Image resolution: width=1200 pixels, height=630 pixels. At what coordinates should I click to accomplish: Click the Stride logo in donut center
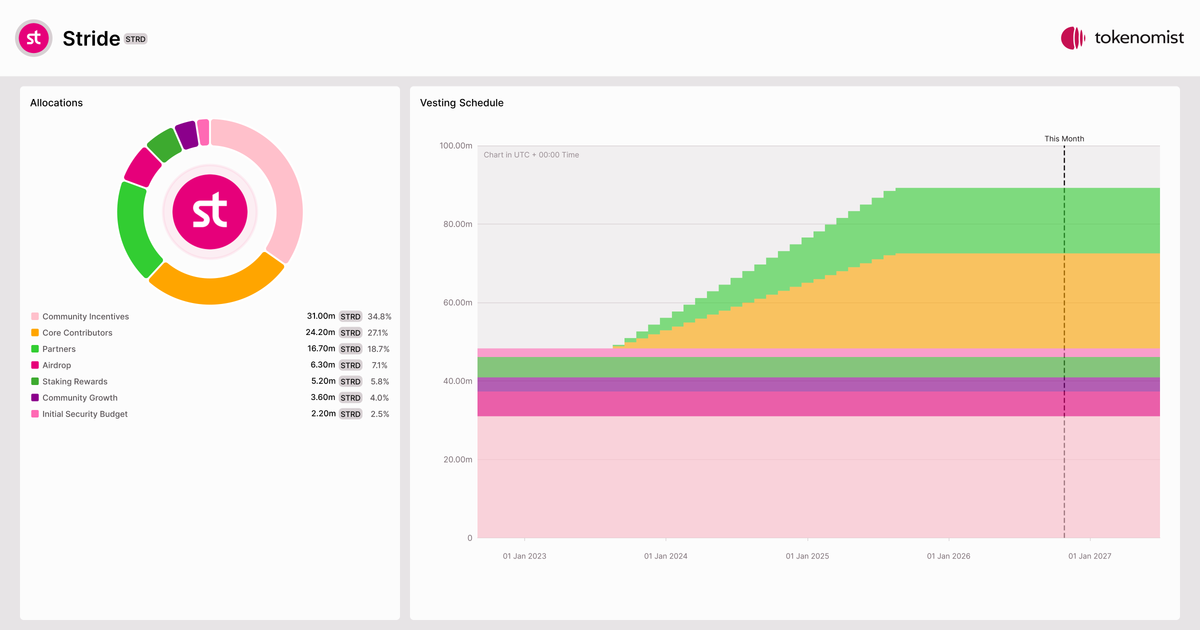(210, 211)
